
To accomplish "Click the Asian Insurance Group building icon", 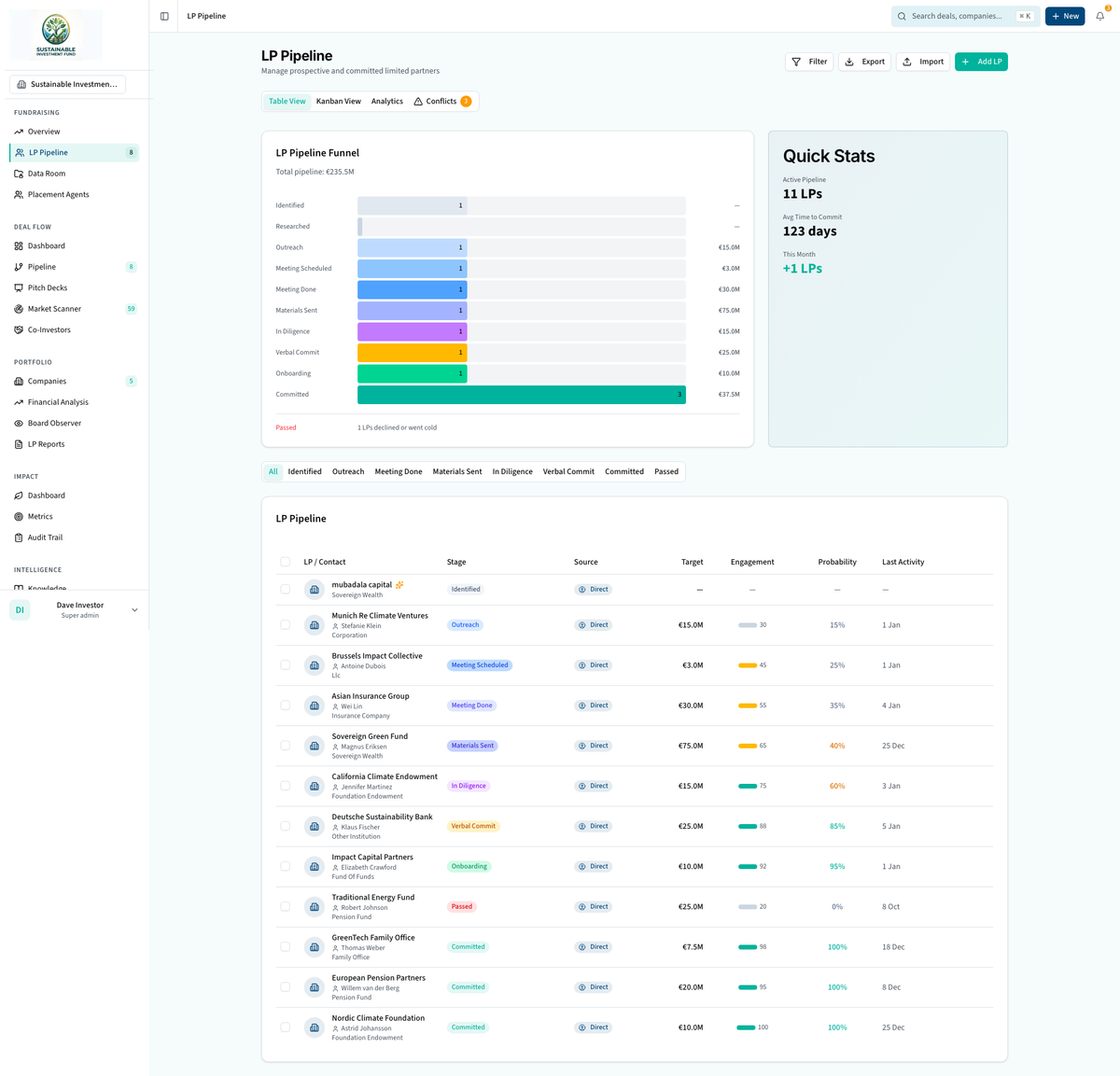I will pos(315,706).
